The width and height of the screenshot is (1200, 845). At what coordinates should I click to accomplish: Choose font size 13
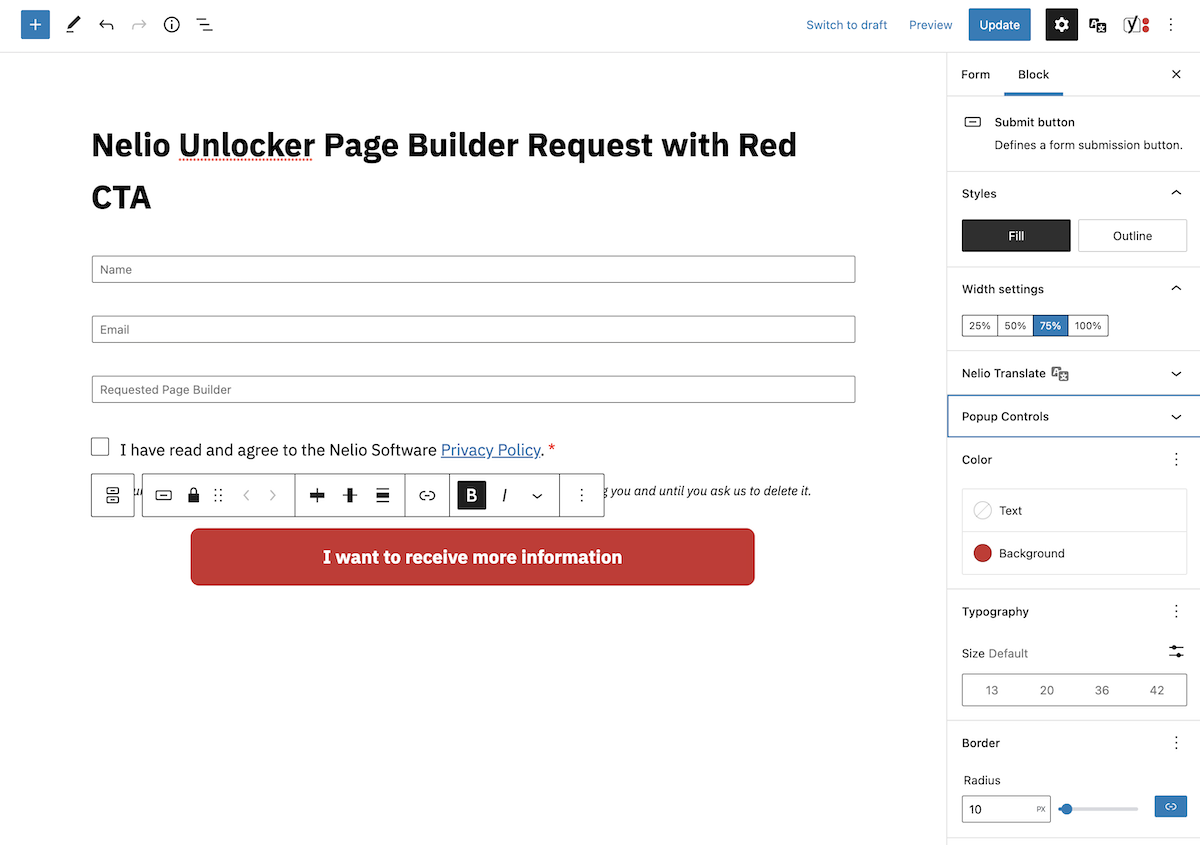tap(992, 690)
